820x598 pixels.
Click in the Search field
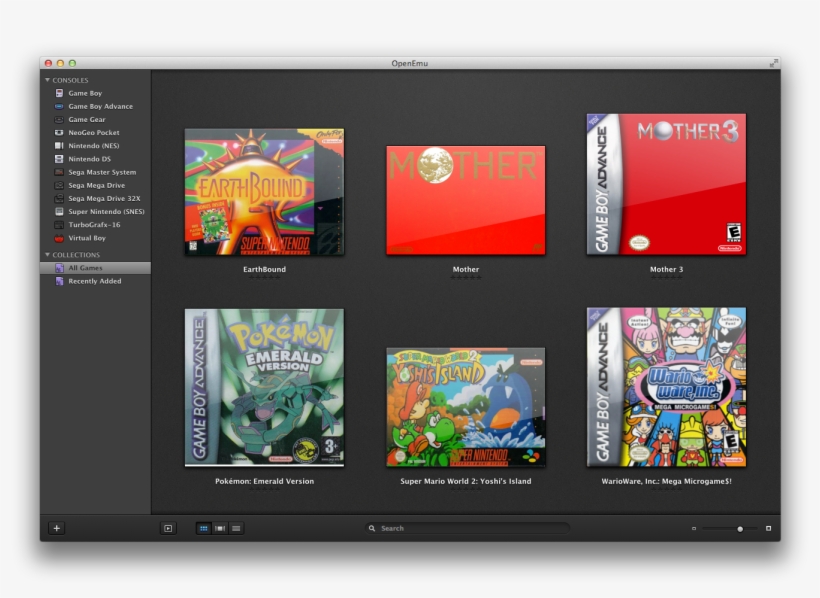tap(468, 528)
